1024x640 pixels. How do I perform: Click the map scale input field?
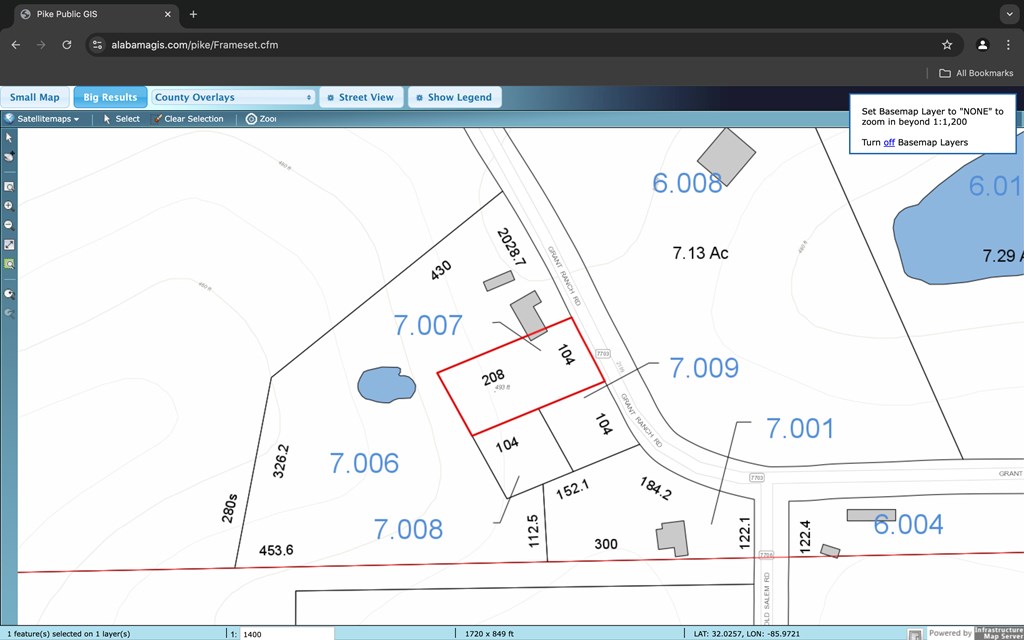pyautogui.click(x=286, y=634)
